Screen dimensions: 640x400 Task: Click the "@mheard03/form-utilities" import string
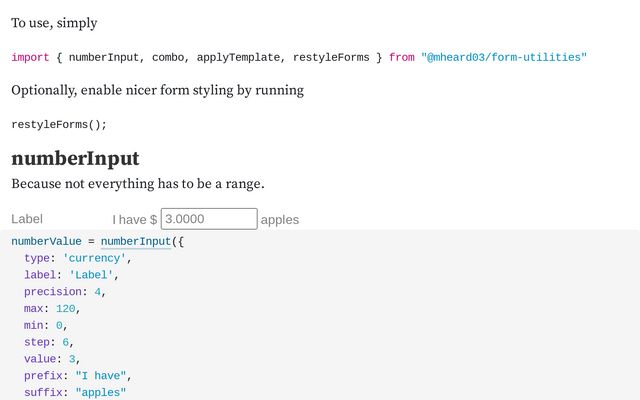coord(503,58)
